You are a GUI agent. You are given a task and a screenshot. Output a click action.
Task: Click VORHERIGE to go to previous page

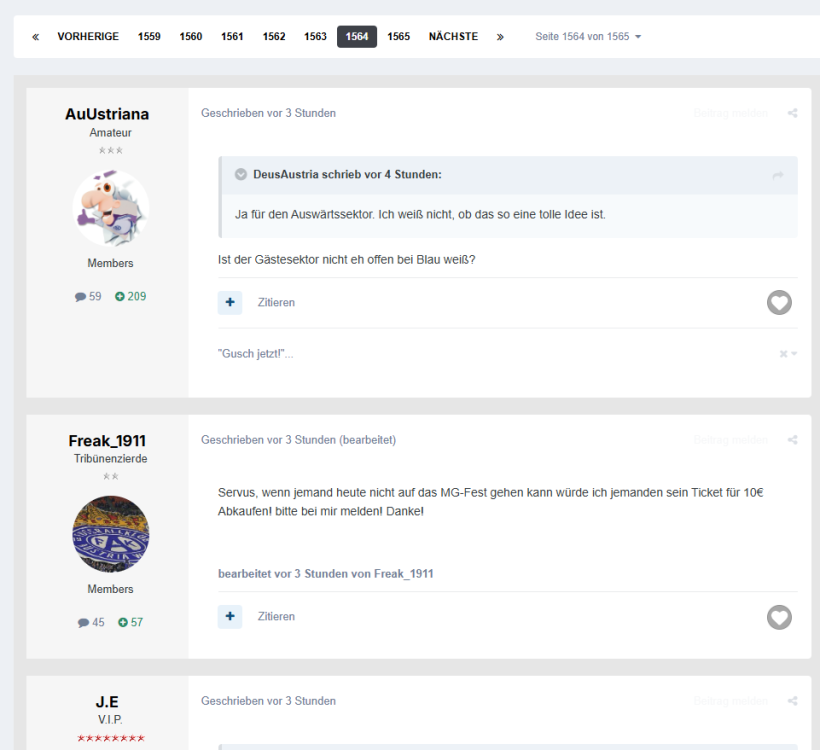(x=88, y=37)
